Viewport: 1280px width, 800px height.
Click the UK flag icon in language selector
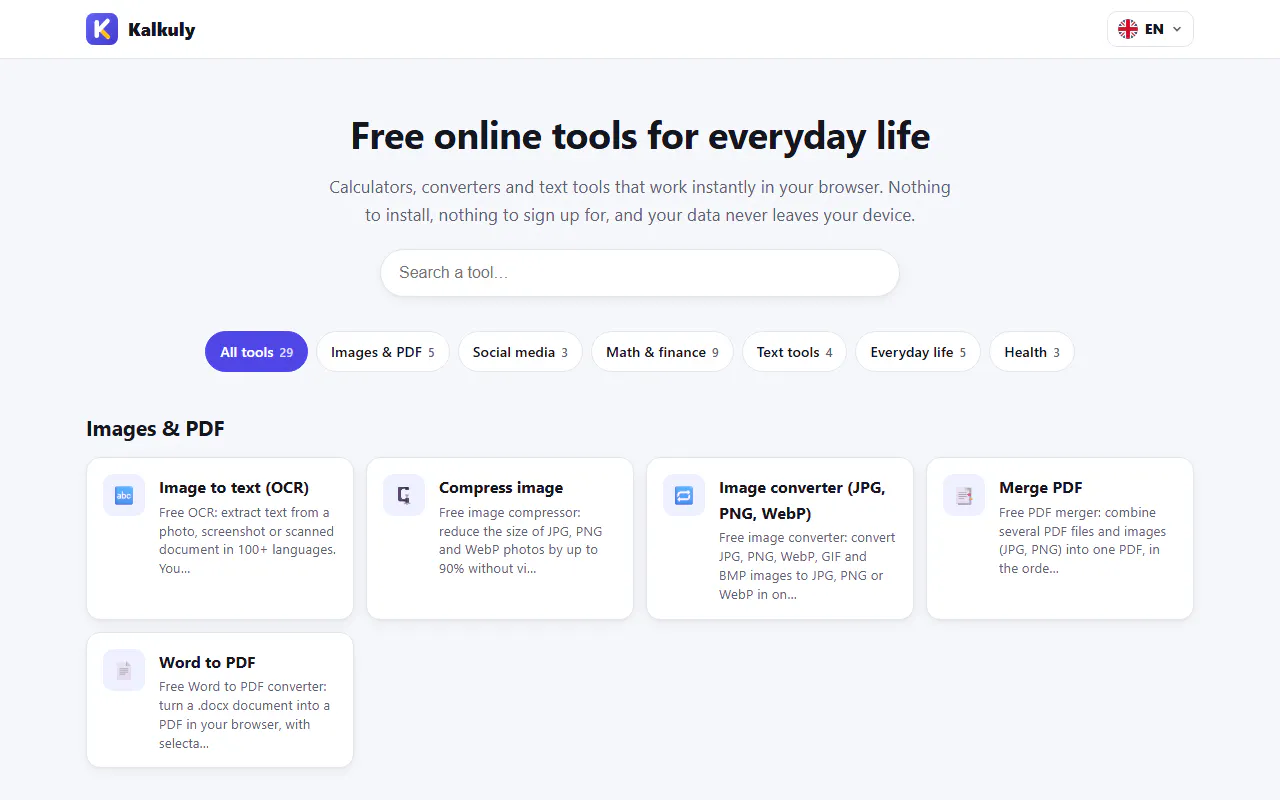(1128, 29)
